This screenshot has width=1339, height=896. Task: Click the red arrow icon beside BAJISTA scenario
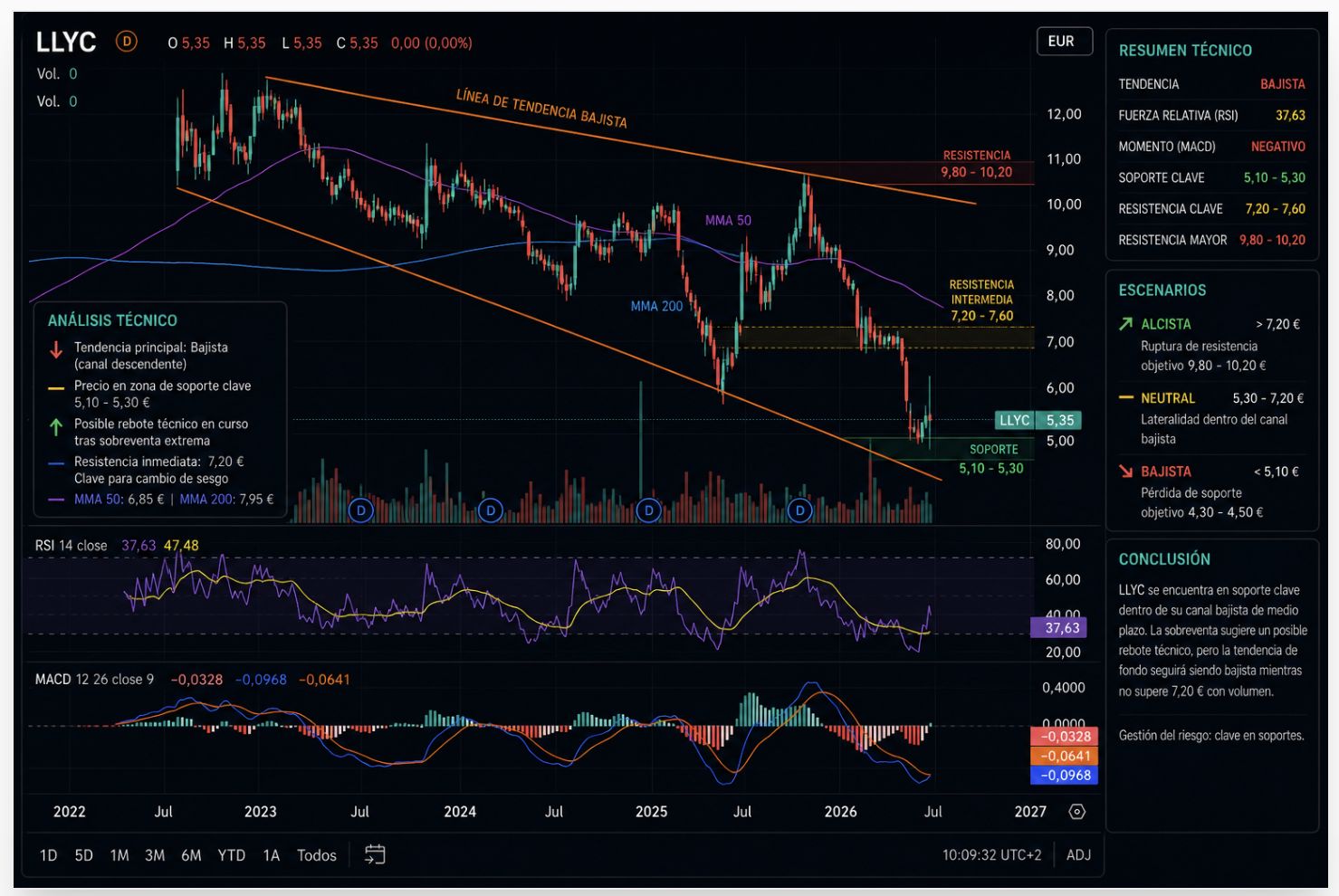[x=1126, y=471]
